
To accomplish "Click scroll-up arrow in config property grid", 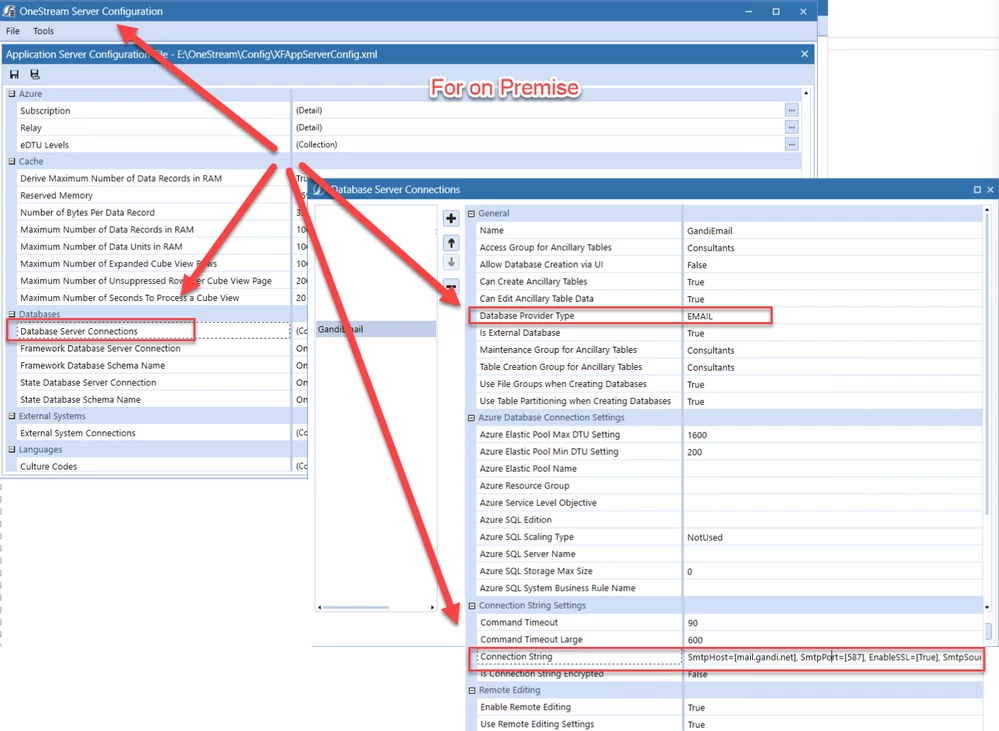I will [806, 93].
